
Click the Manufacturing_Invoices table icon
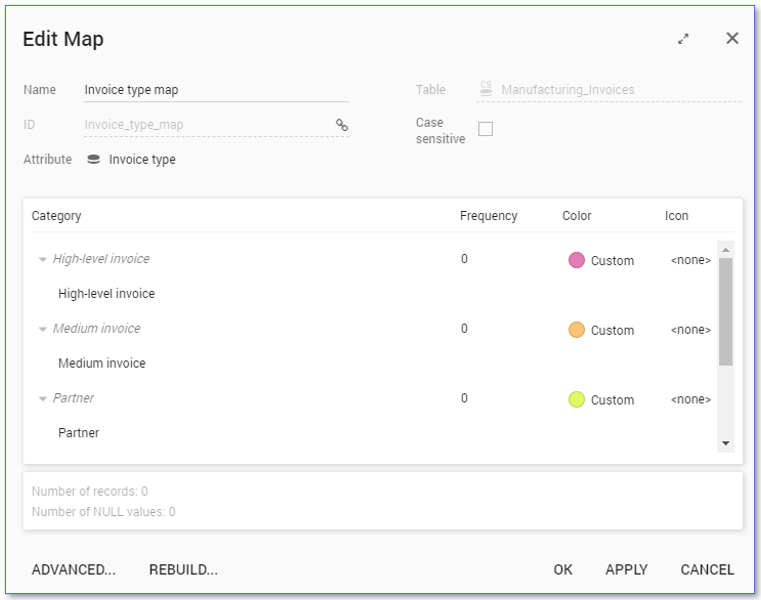click(486, 90)
